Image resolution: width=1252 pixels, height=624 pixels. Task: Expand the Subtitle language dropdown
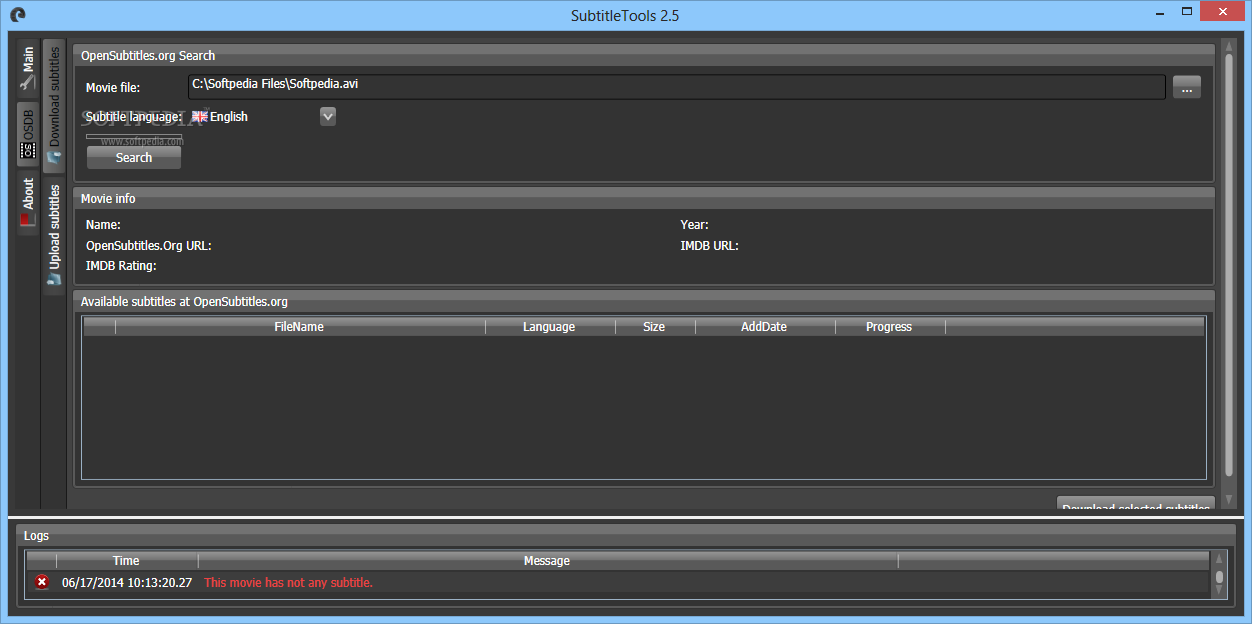[x=328, y=116]
